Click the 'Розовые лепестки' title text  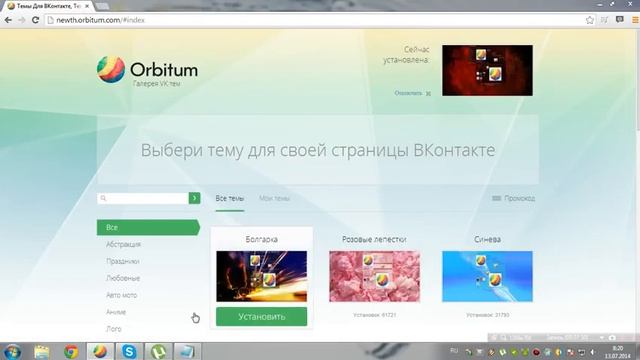click(374, 239)
